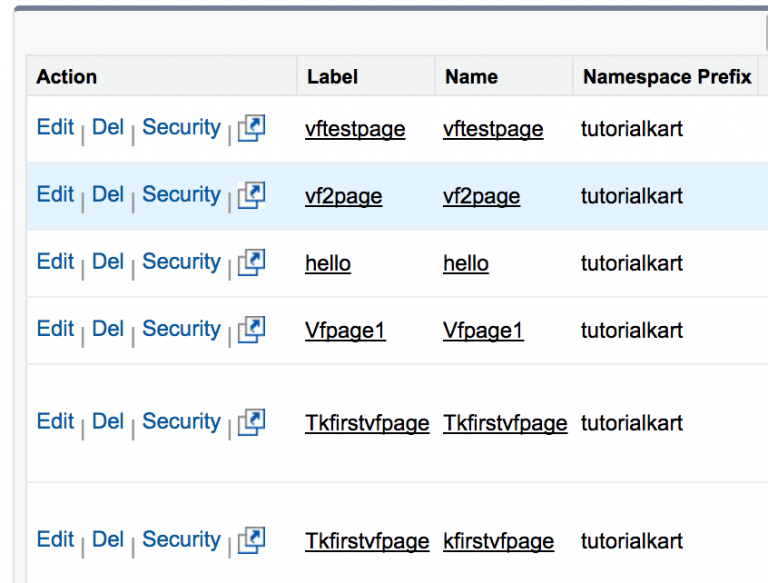Launch Vfpage1 preview window icon
The image size is (768, 583).
251,330
